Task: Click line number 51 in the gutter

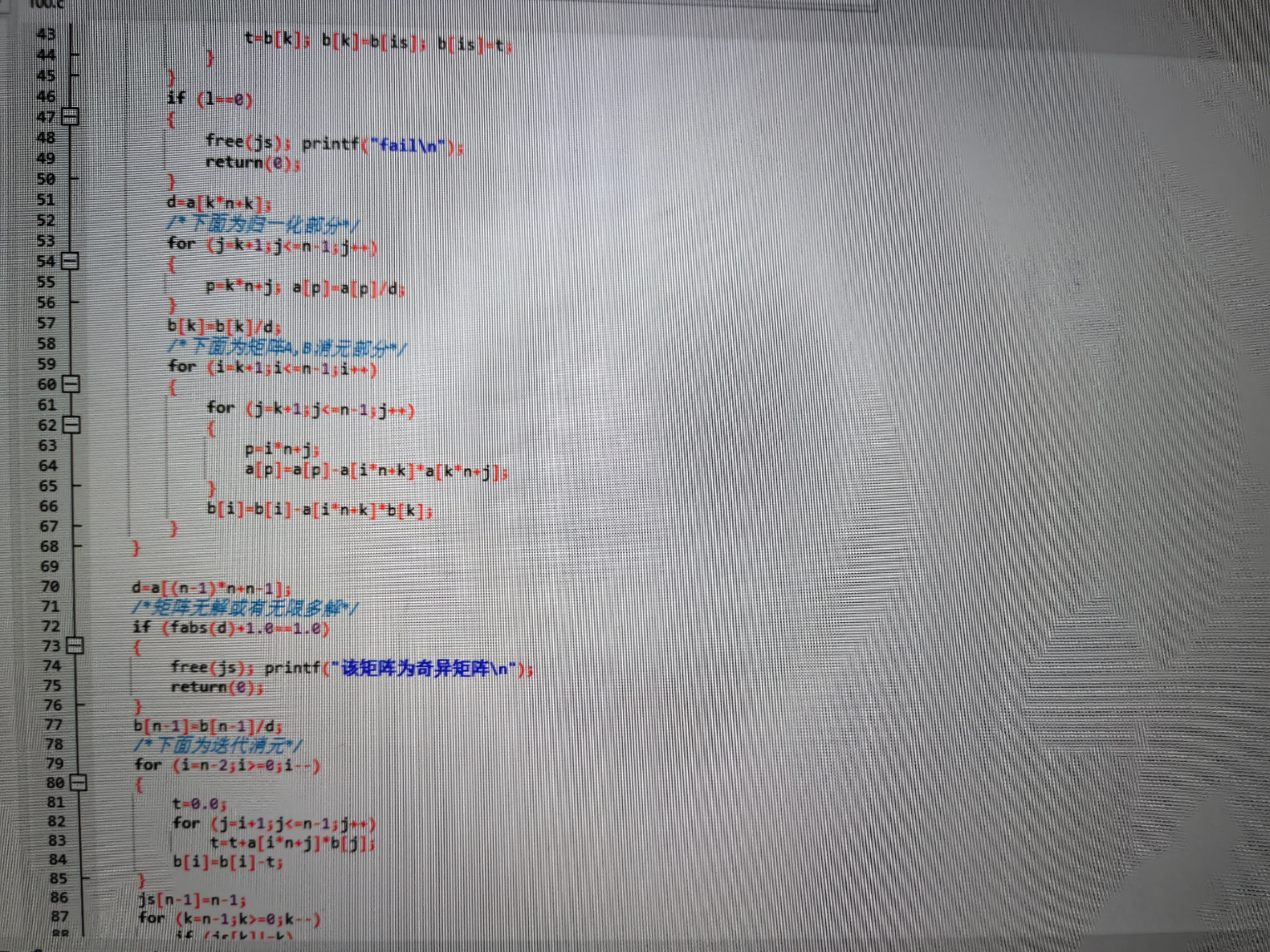Action: (46, 200)
